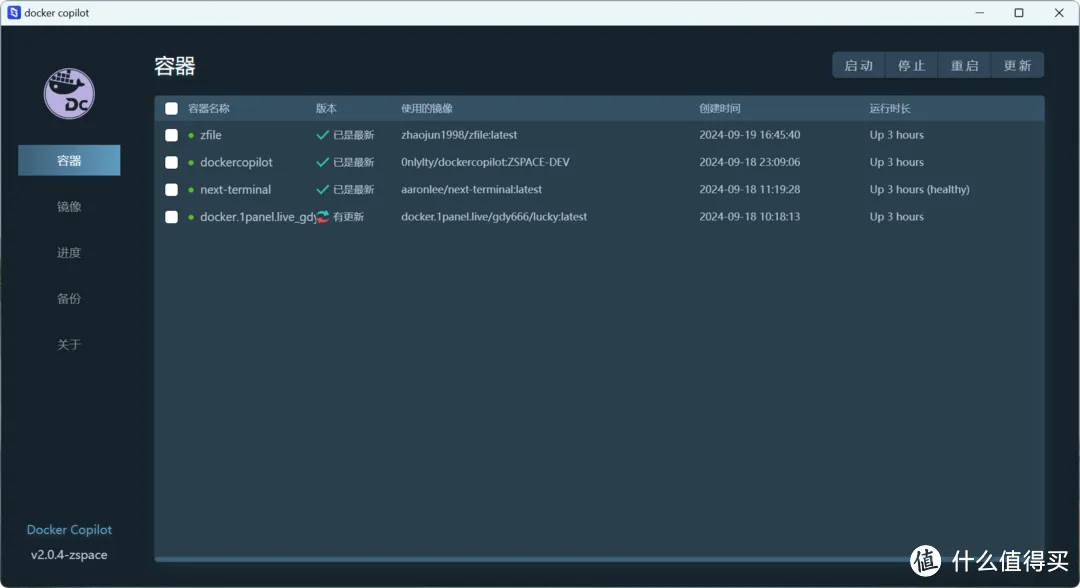Screen dimensions: 1080x588
Task: Click the green status dot beside dockercopilot
Action: click(191, 162)
